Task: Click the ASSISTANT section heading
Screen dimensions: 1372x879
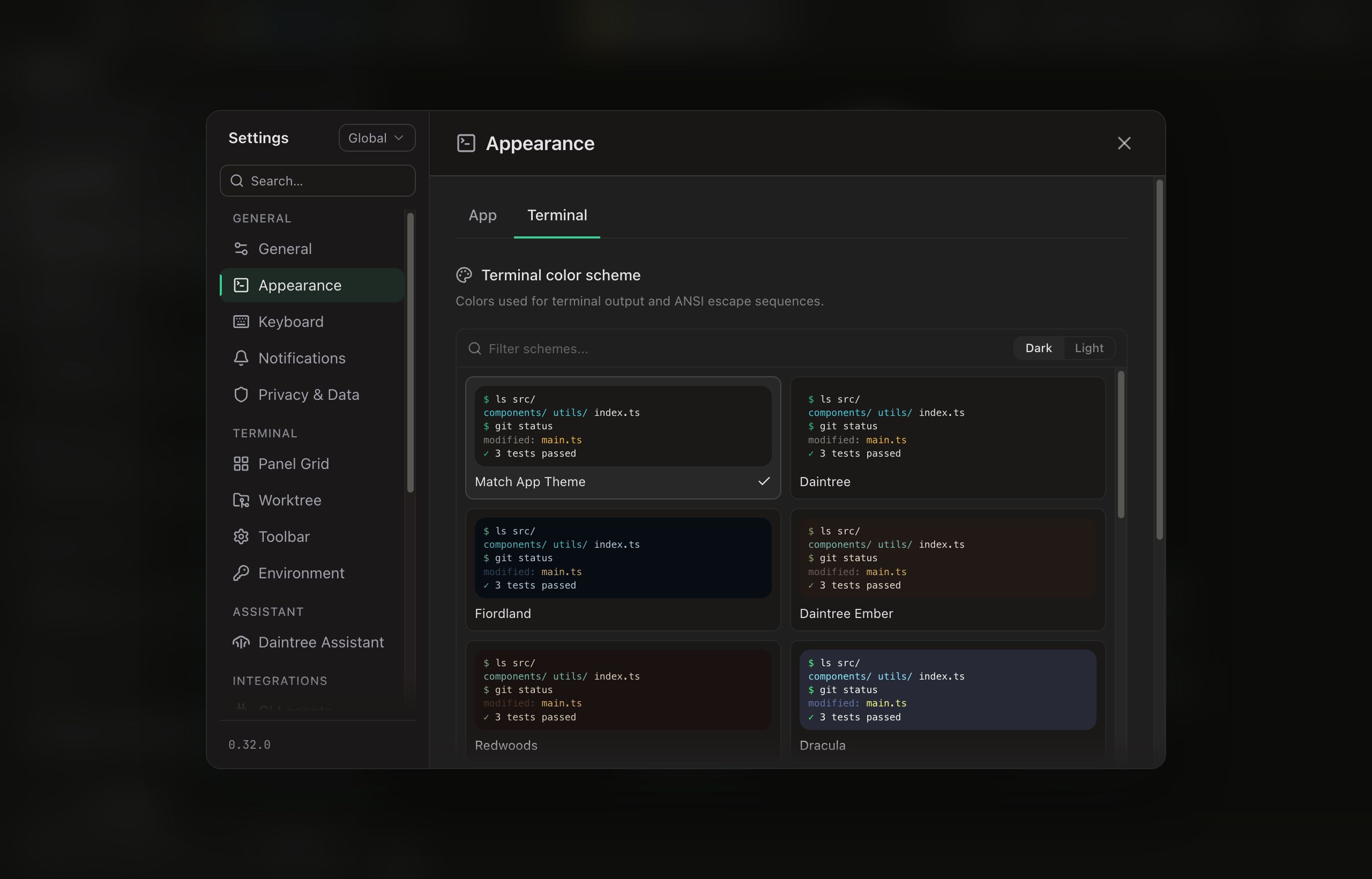Action: pos(268,612)
